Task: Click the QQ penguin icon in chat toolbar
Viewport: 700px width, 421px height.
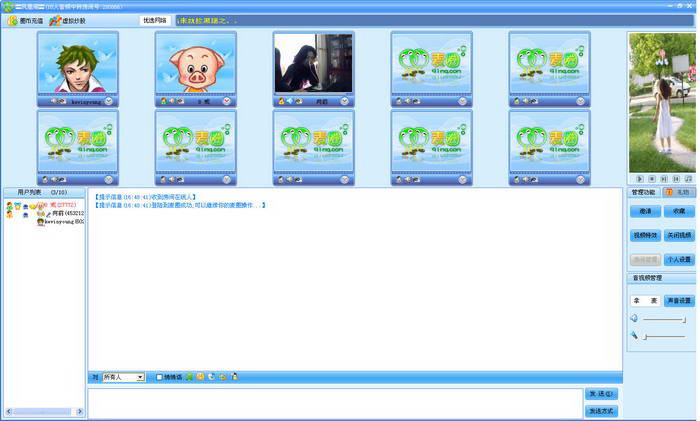Action: coord(234,377)
